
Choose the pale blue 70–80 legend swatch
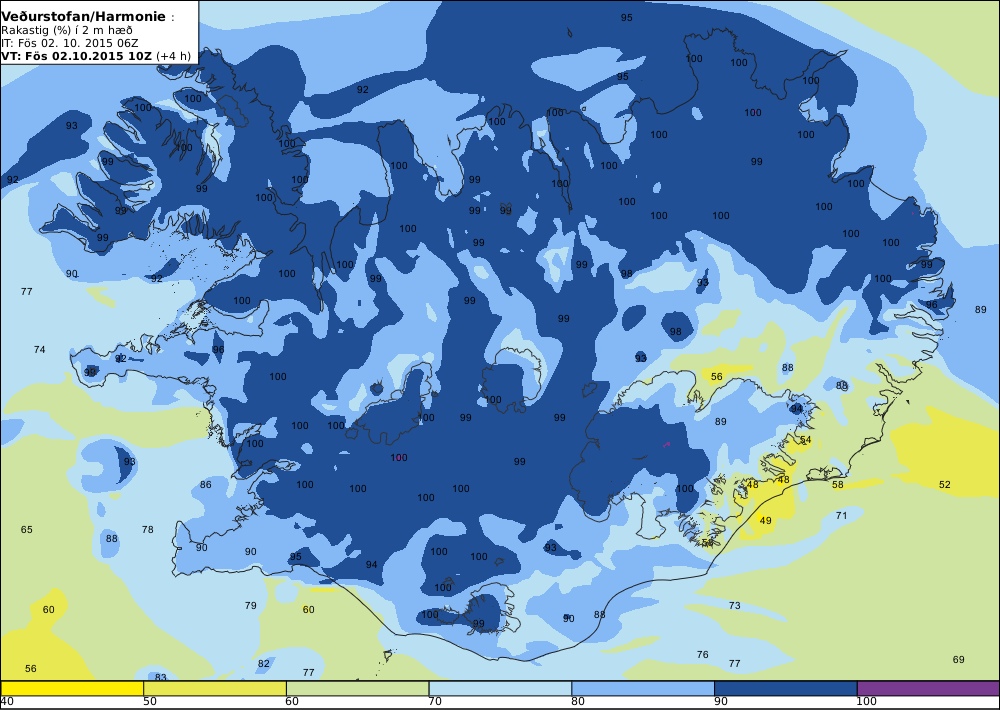click(500, 688)
